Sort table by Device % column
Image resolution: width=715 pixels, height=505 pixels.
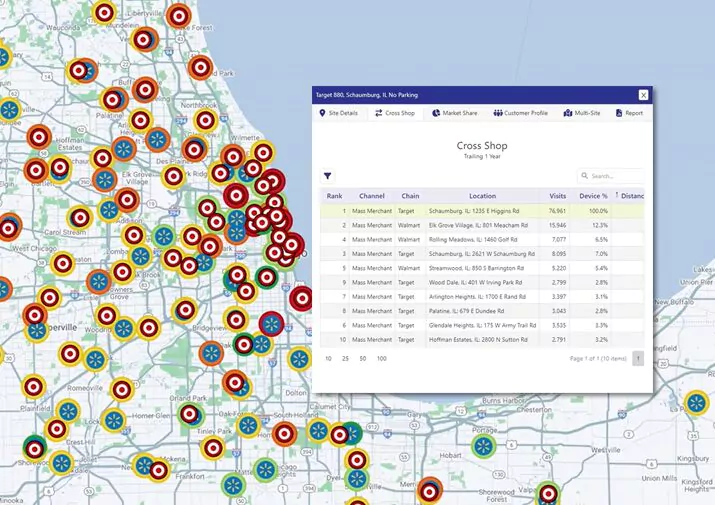coord(593,196)
